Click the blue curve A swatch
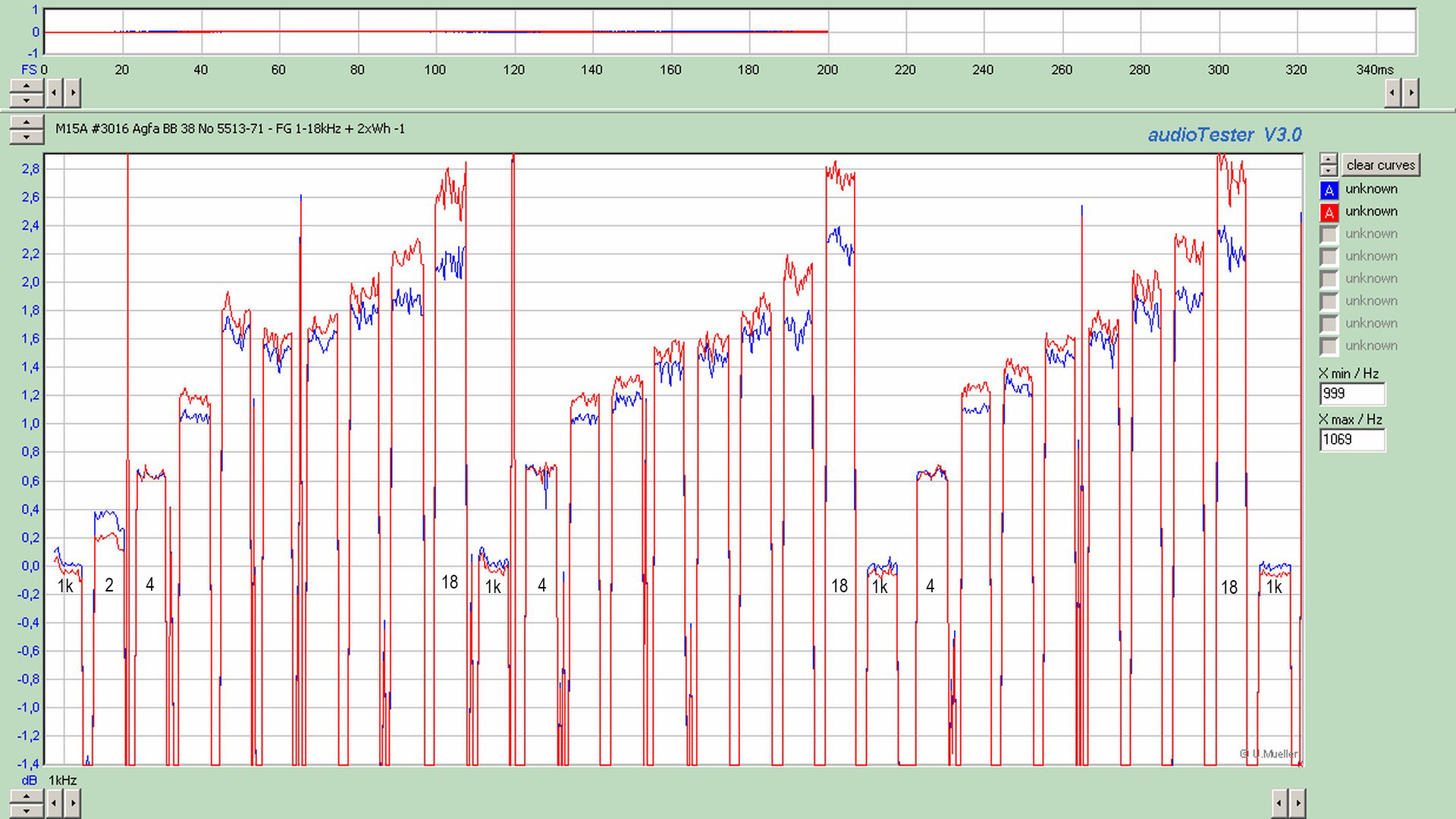The height and width of the screenshot is (819, 1456). tap(1329, 190)
